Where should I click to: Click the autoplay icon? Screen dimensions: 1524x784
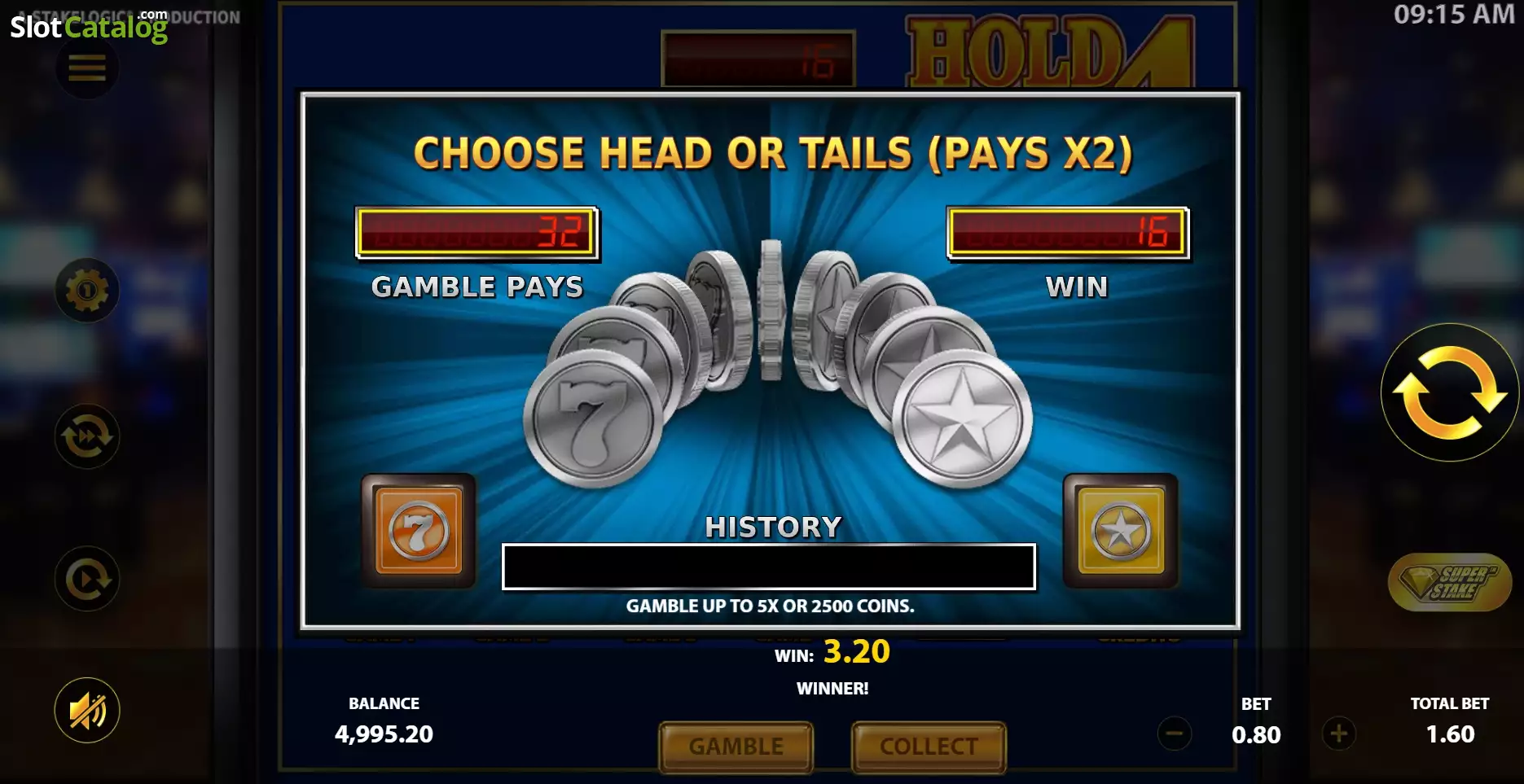(x=87, y=580)
